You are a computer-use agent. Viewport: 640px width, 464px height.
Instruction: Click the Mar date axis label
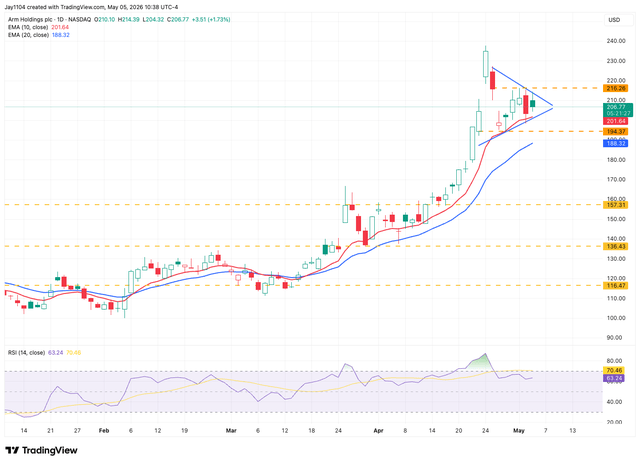[x=231, y=431]
